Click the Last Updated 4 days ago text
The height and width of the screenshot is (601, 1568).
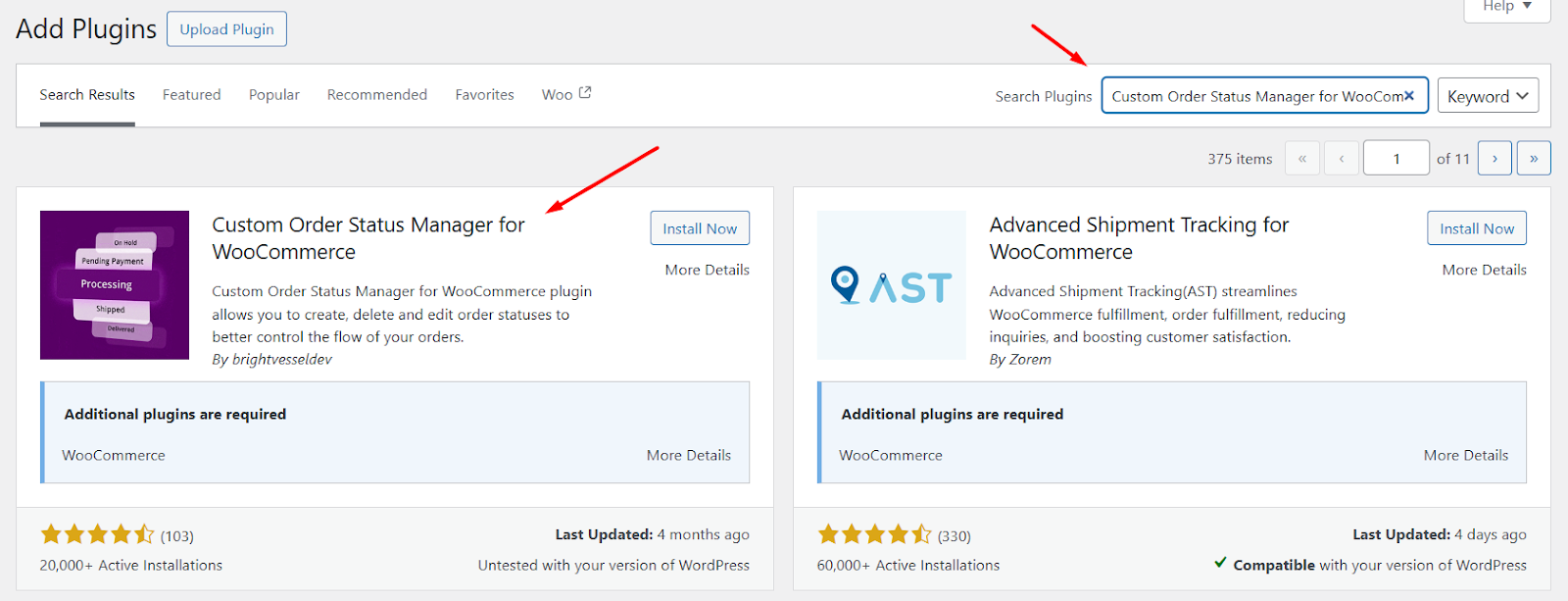(x=1440, y=534)
